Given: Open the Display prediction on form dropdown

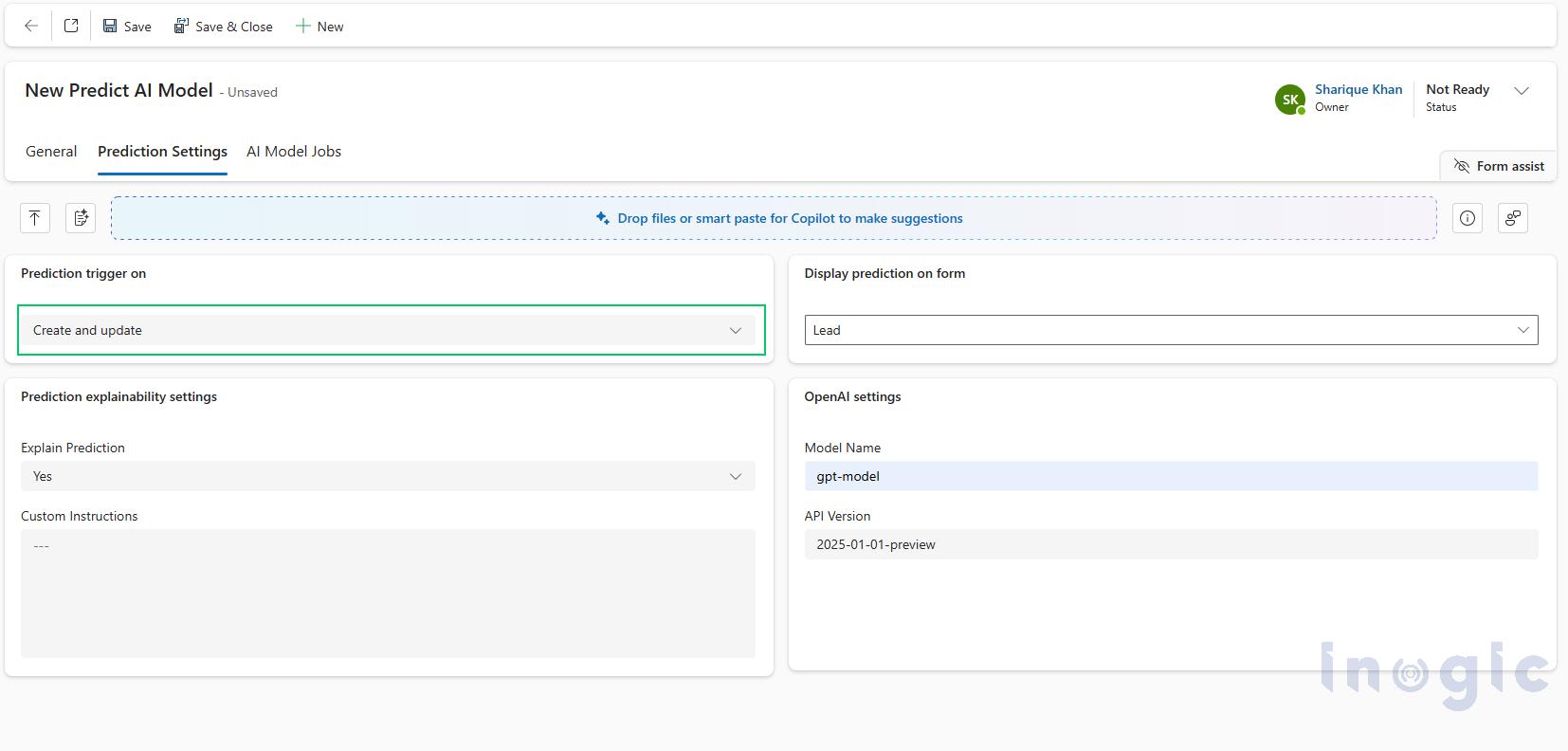Looking at the screenshot, I should [1171, 330].
